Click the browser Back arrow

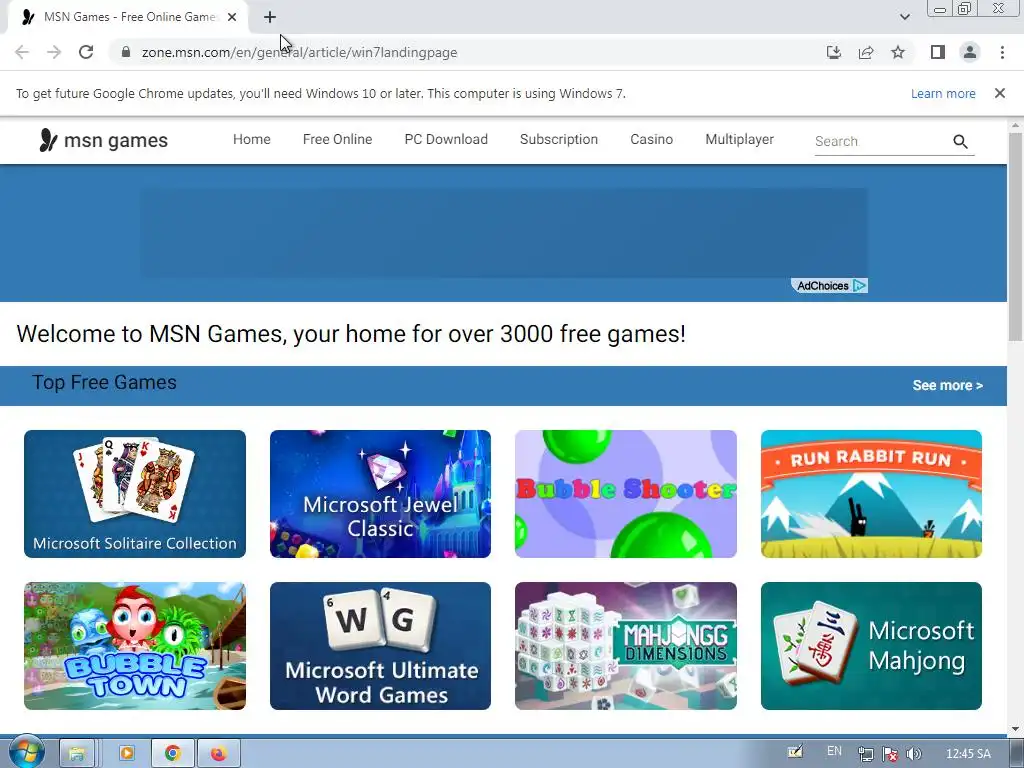[x=22, y=52]
